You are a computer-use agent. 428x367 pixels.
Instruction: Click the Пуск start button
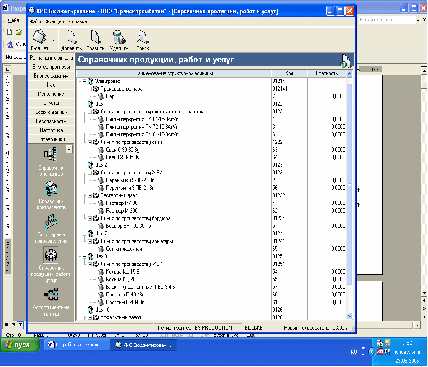[x=20, y=345]
